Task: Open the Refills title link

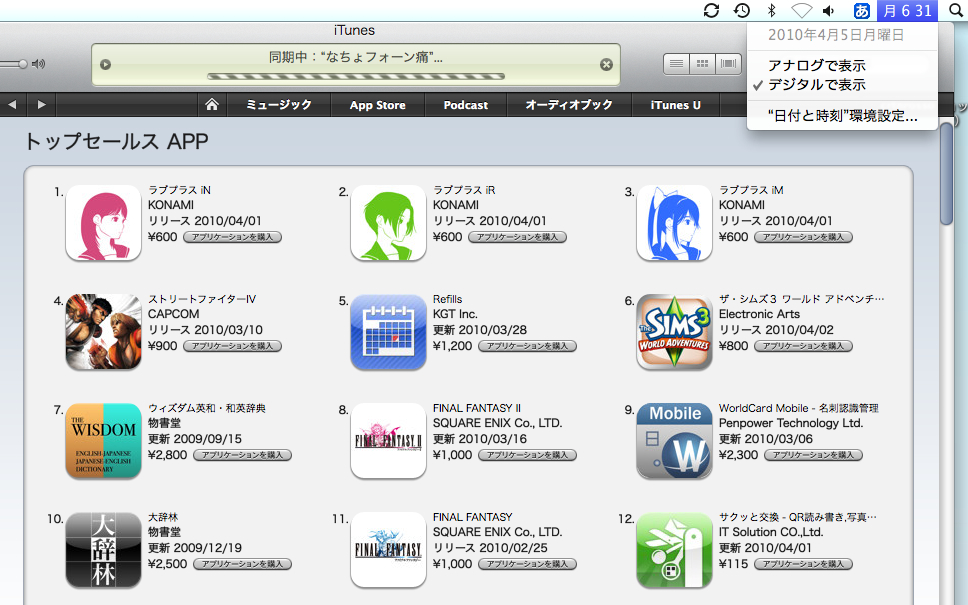Action: [448, 299]
